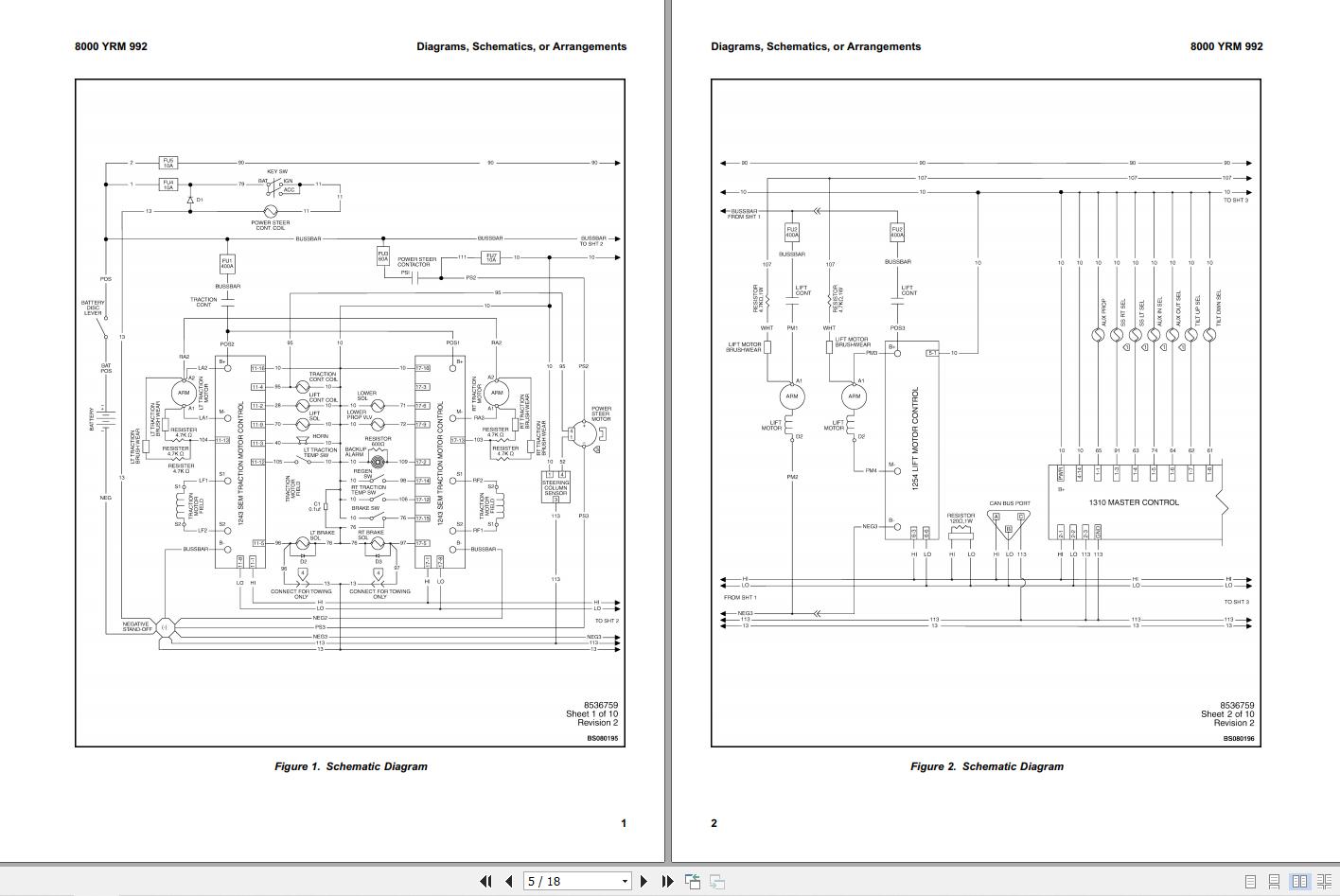Click the right page schematic diagram
The image size is (1340, 896).
986,413
